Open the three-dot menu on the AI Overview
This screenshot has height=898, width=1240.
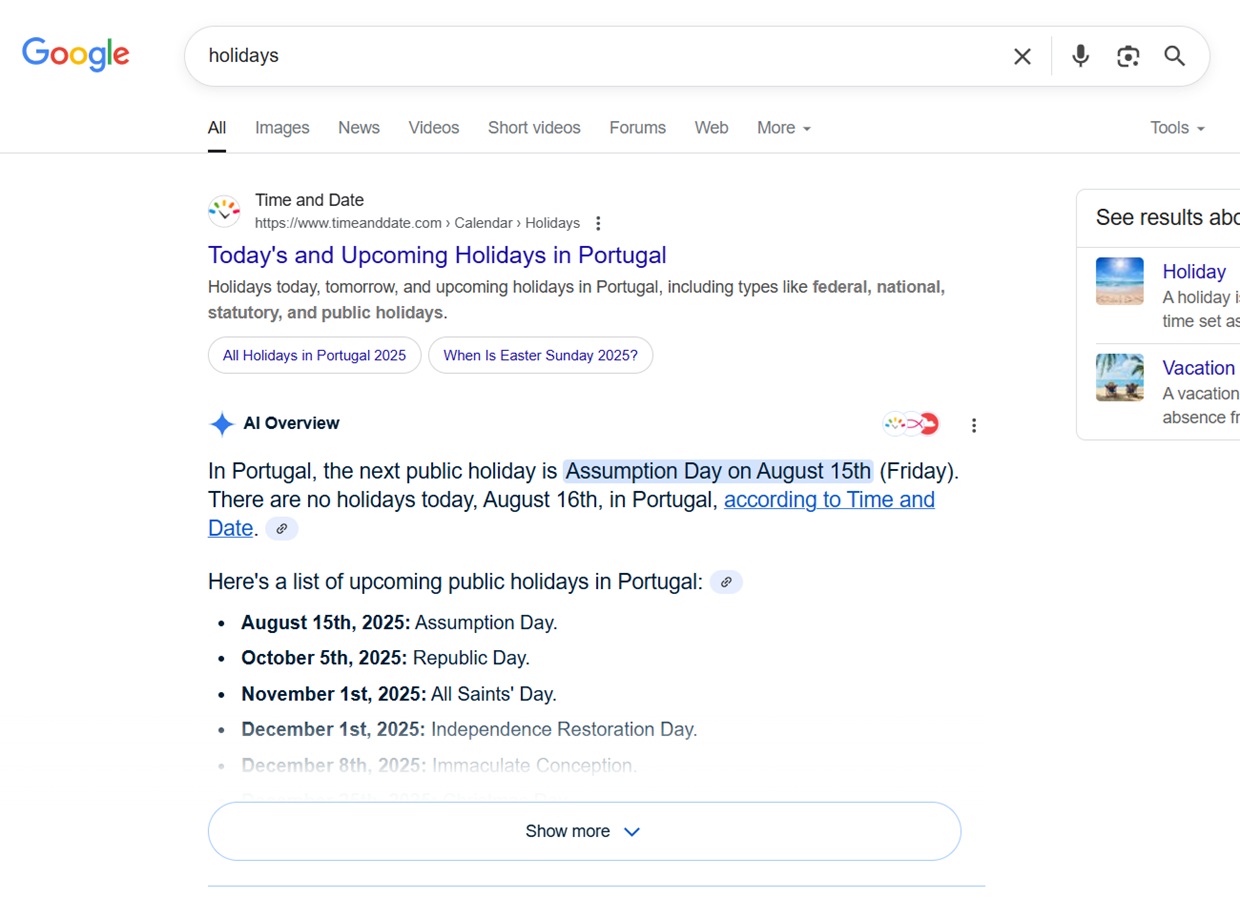point(974,424)
